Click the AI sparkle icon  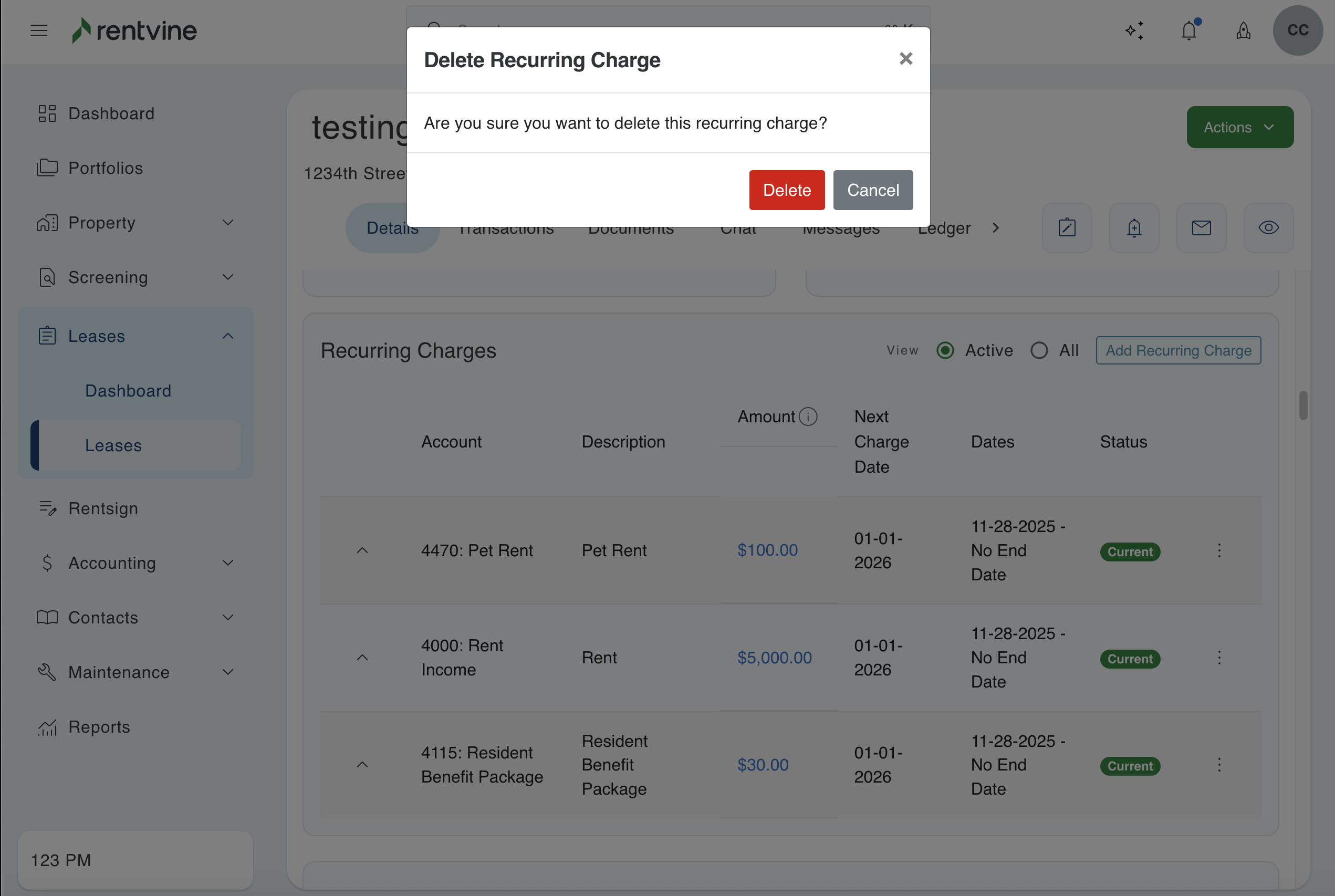tap(1134, 30)
